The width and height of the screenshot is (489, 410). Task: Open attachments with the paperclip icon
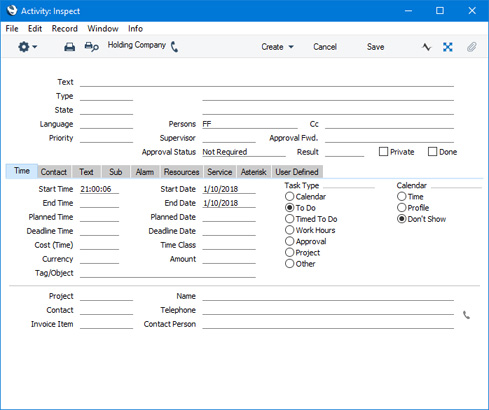click(471, 47)
